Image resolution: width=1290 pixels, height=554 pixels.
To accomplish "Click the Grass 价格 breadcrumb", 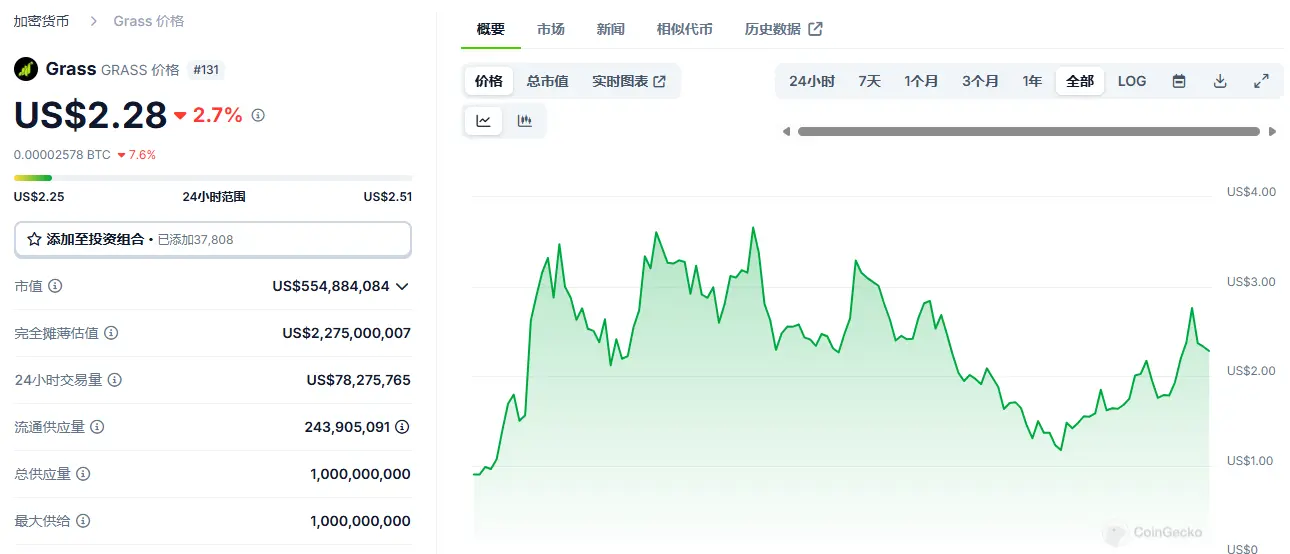I will [x=149, y=21].
